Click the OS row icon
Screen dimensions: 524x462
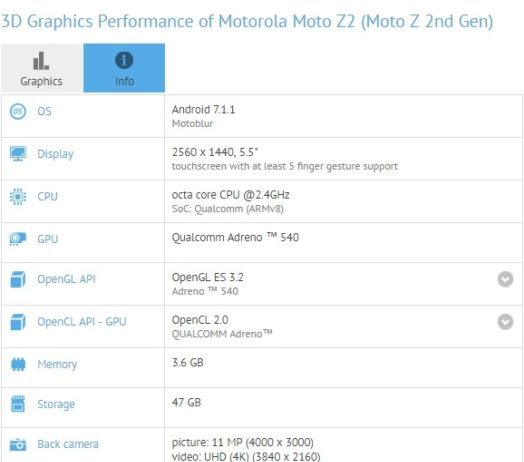pos(18,111)
